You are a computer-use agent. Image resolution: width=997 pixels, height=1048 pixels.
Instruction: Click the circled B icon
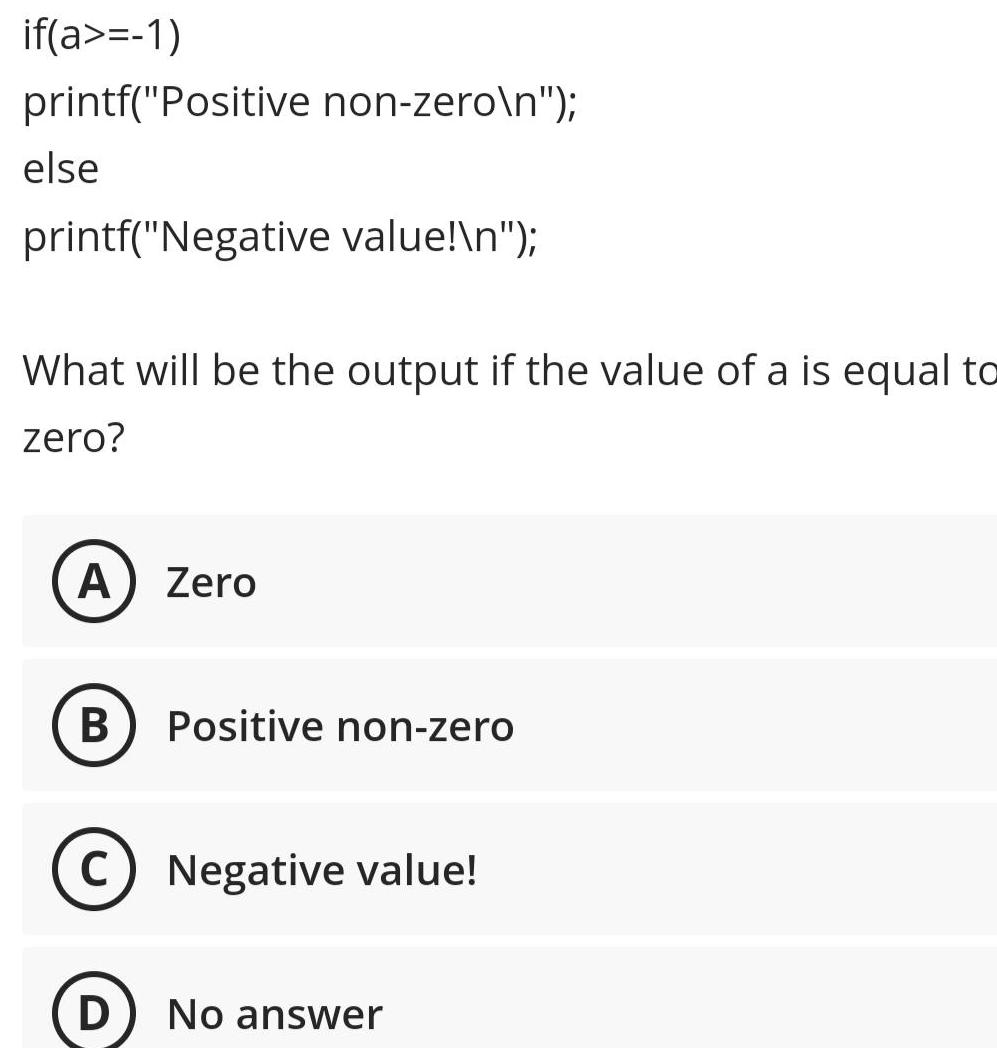[93, 726]
